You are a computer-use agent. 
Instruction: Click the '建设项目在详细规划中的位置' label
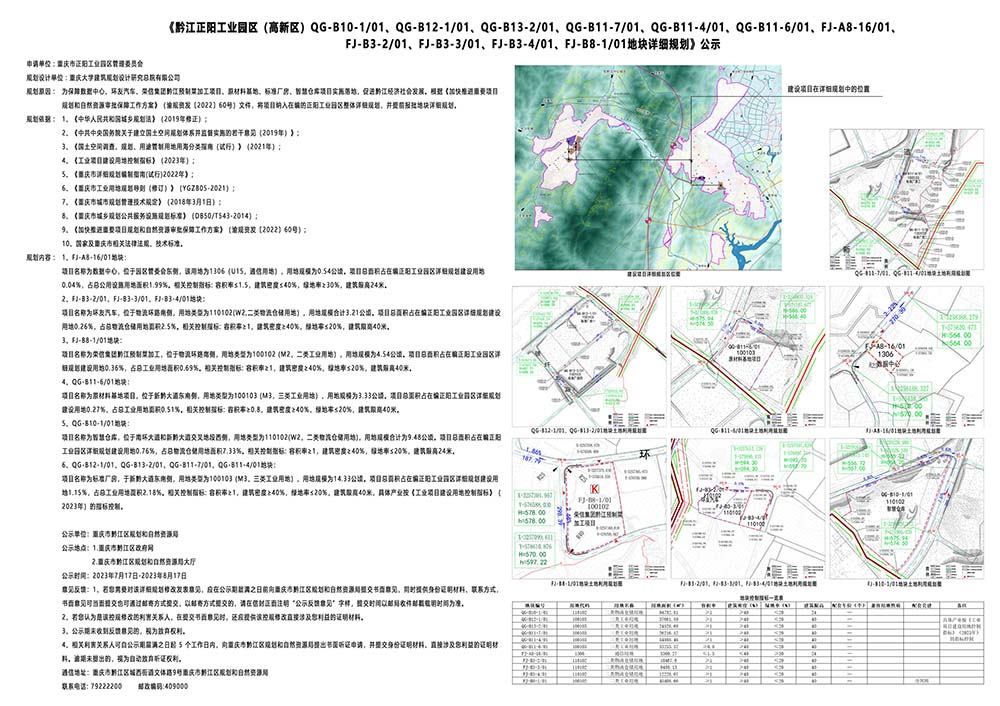(828, 89)
